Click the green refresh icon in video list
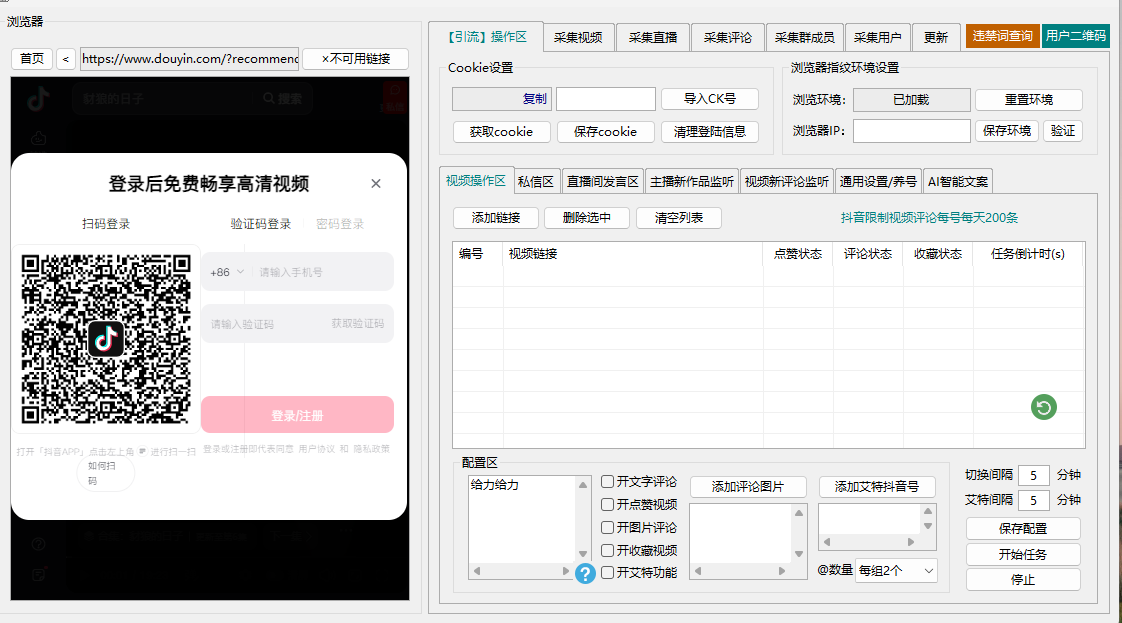This screenshot has width=1122, height=623. (1044, 407)
